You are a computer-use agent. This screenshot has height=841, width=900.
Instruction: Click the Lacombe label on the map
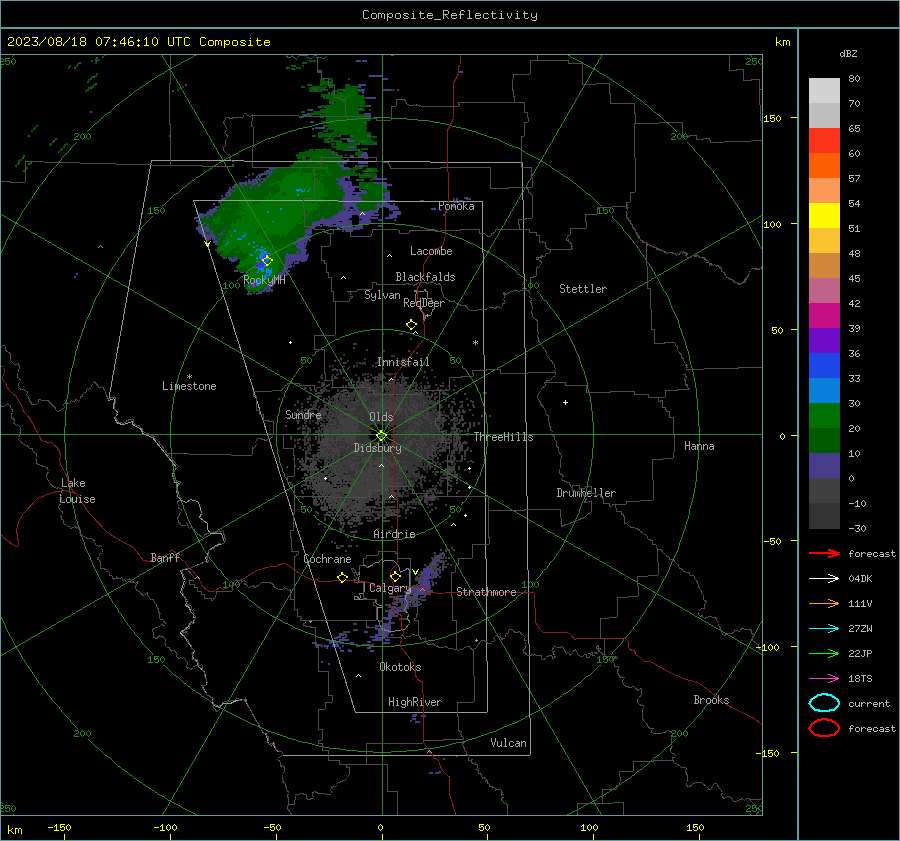click(x=431, y=251)
